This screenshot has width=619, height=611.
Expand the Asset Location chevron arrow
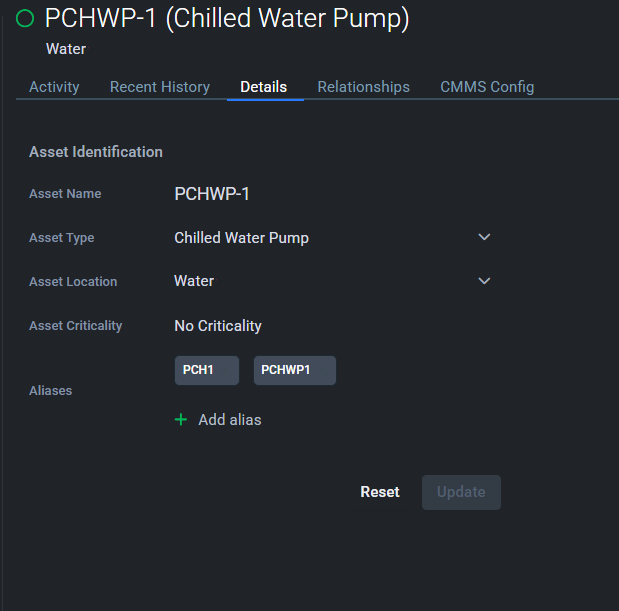coord(484,281)
